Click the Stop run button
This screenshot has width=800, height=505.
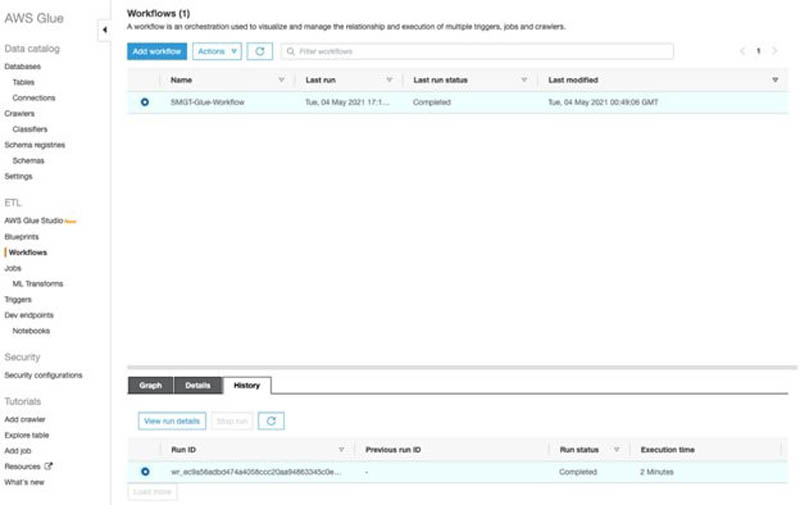click(x=232, y=421)
